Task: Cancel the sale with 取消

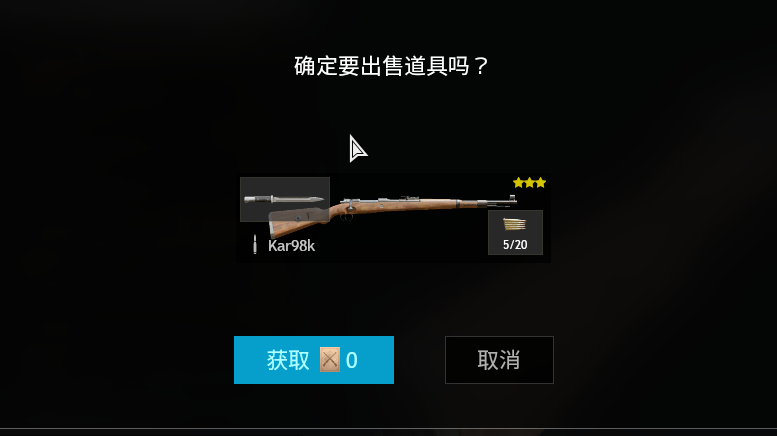Action: coord(499,360)
